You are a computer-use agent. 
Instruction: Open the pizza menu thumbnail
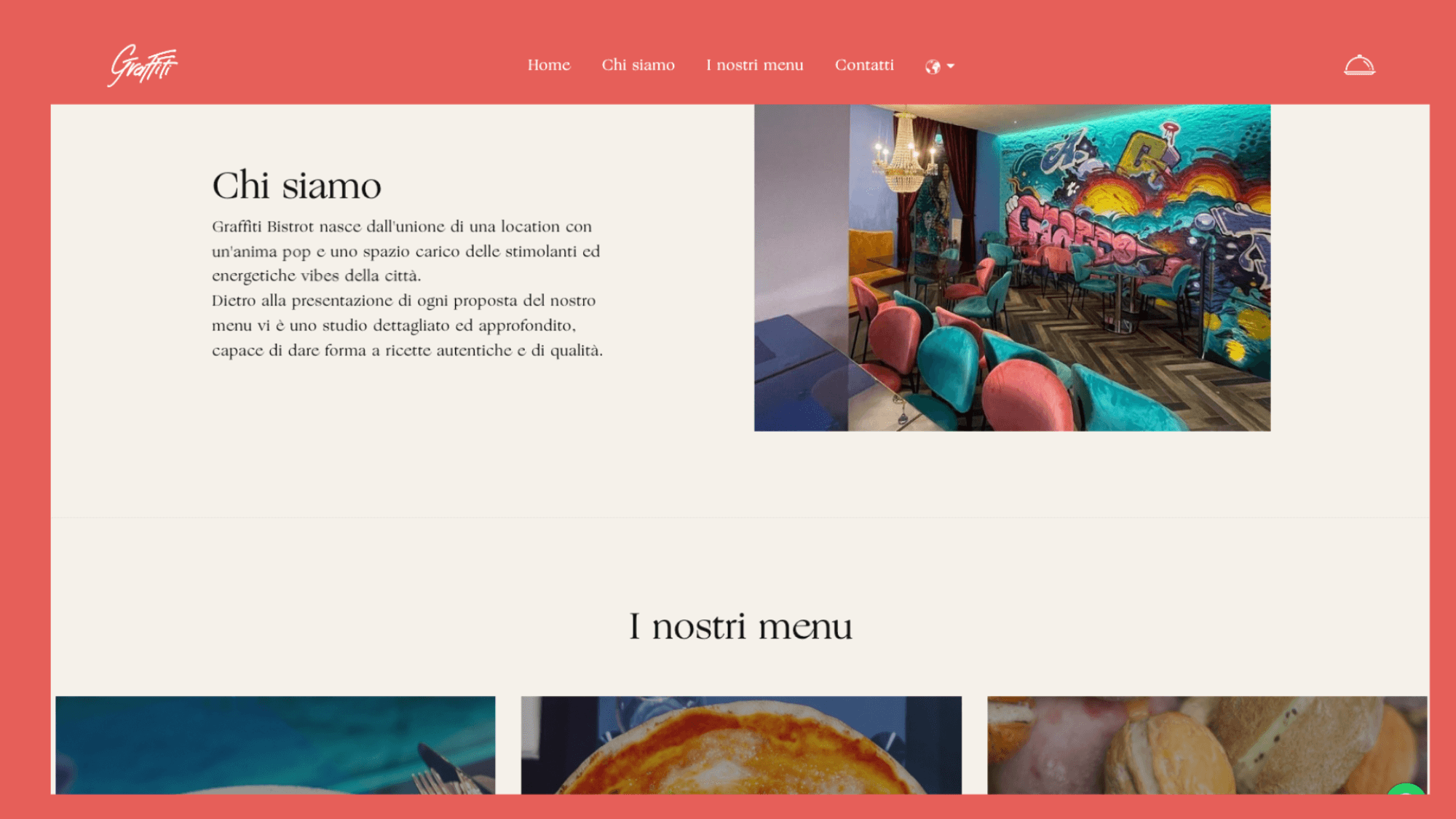click(x=741, y=745)
